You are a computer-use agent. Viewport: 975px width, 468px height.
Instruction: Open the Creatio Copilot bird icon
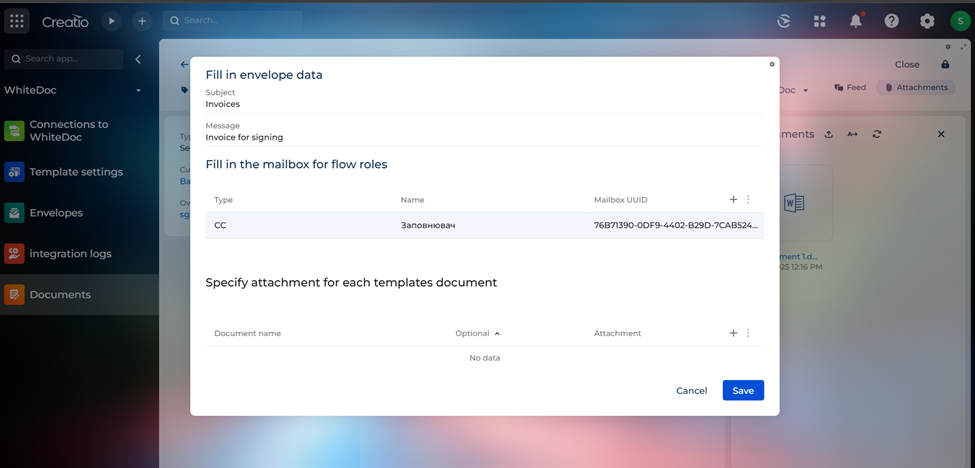click(x=783, y=21)
